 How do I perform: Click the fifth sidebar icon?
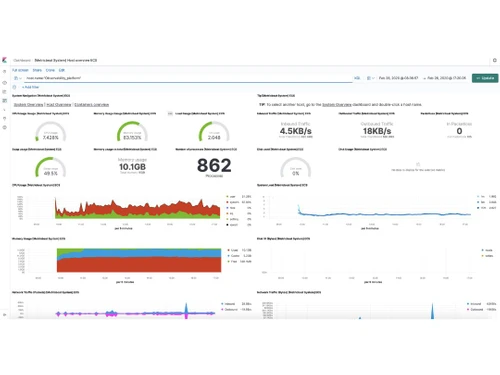tap(4, 109)
